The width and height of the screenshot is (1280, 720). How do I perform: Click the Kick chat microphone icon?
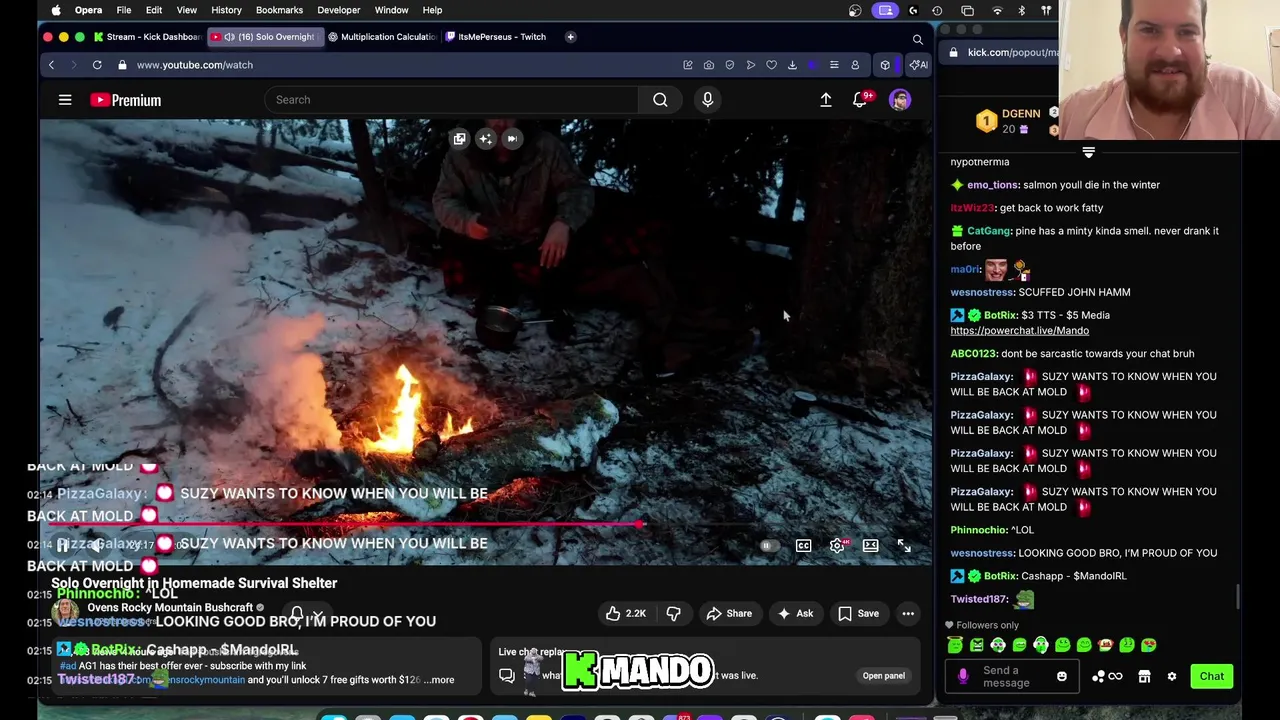(x=963, y=677)
